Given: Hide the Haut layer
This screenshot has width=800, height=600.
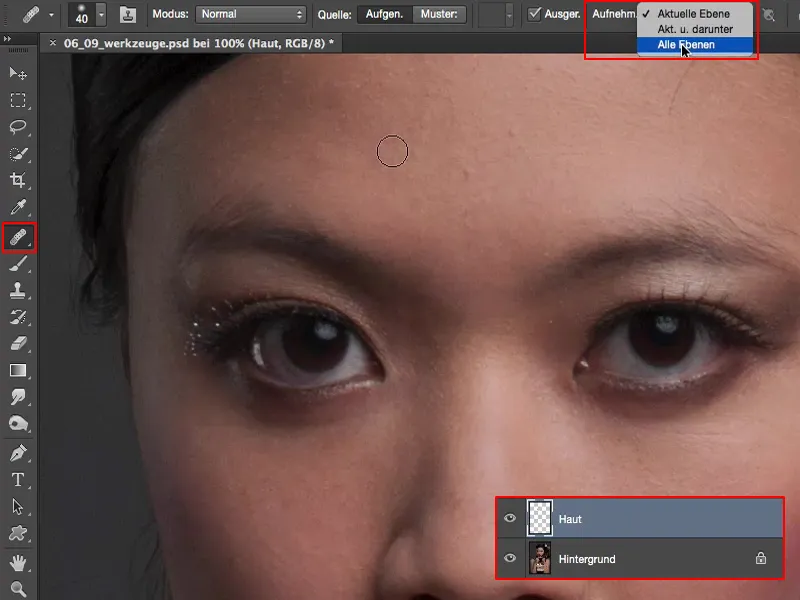Looking at the screenshot, I should [511, 519].
